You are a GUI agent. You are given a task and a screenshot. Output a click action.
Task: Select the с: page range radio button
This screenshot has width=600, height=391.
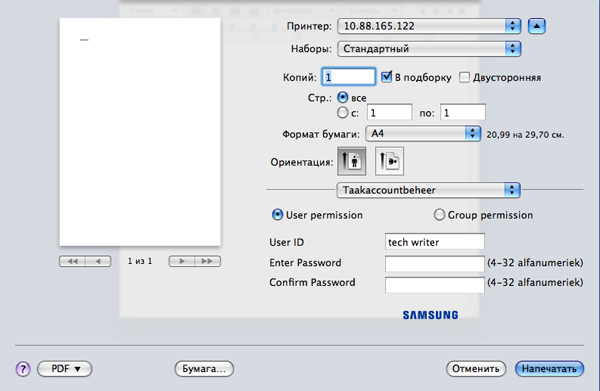click(x=342, y=112)
